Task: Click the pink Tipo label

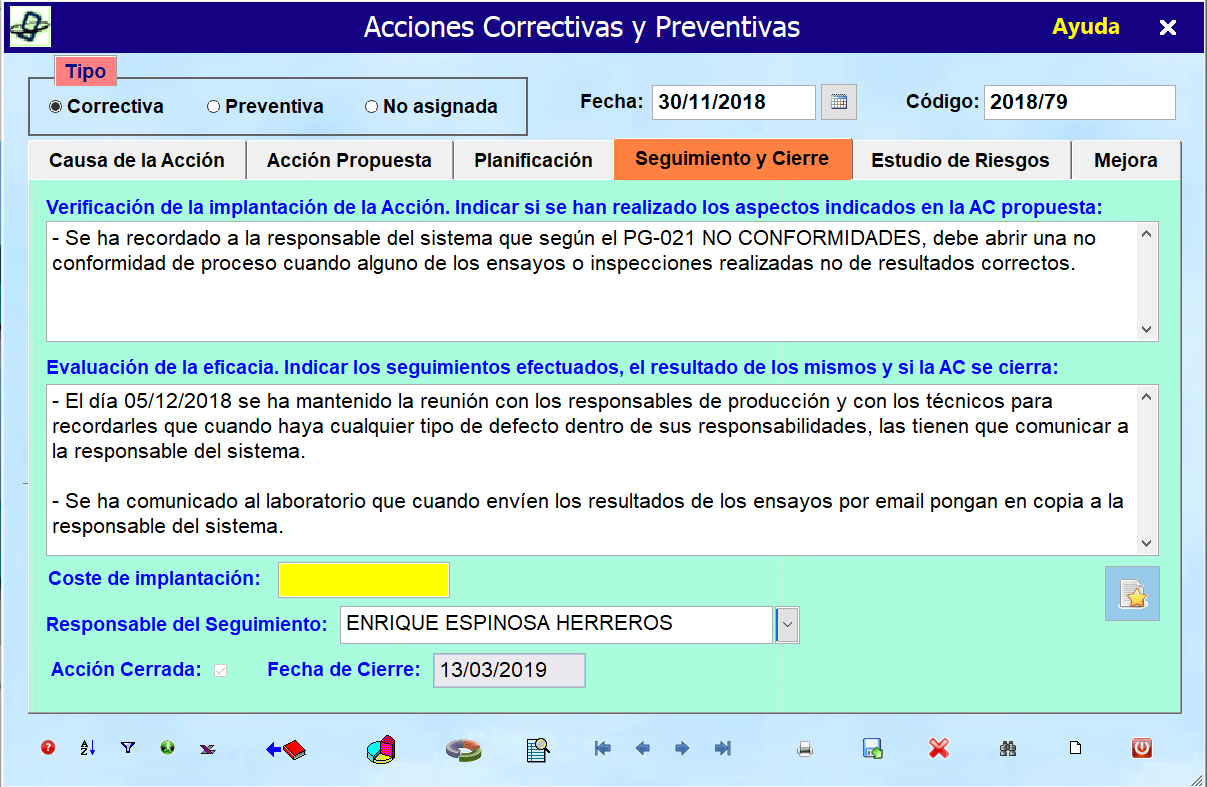Action: [86, 72]
